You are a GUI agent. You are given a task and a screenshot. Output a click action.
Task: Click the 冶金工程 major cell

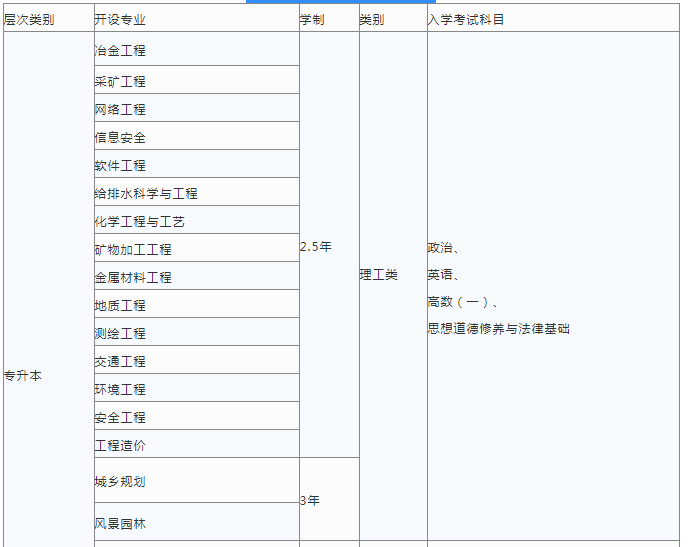(x=120, y=51)
